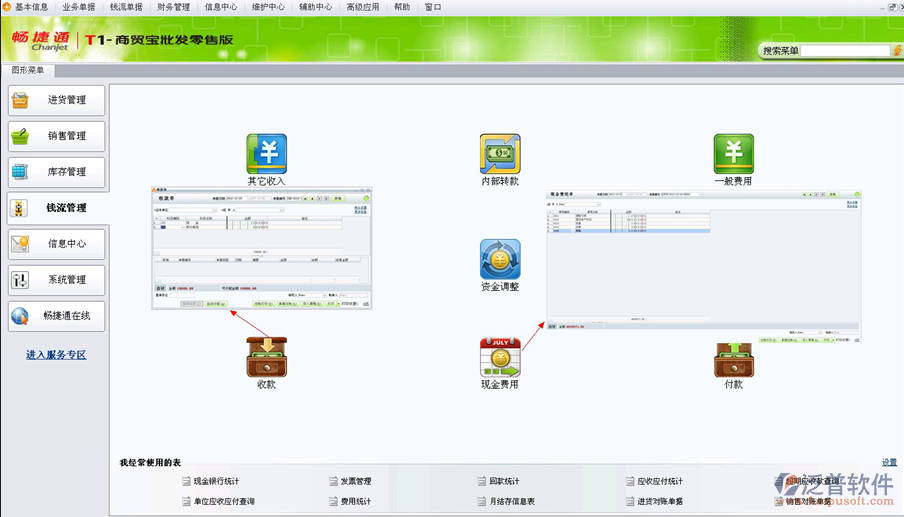Select 销售管理 in the left sidebar

point(56,136)
